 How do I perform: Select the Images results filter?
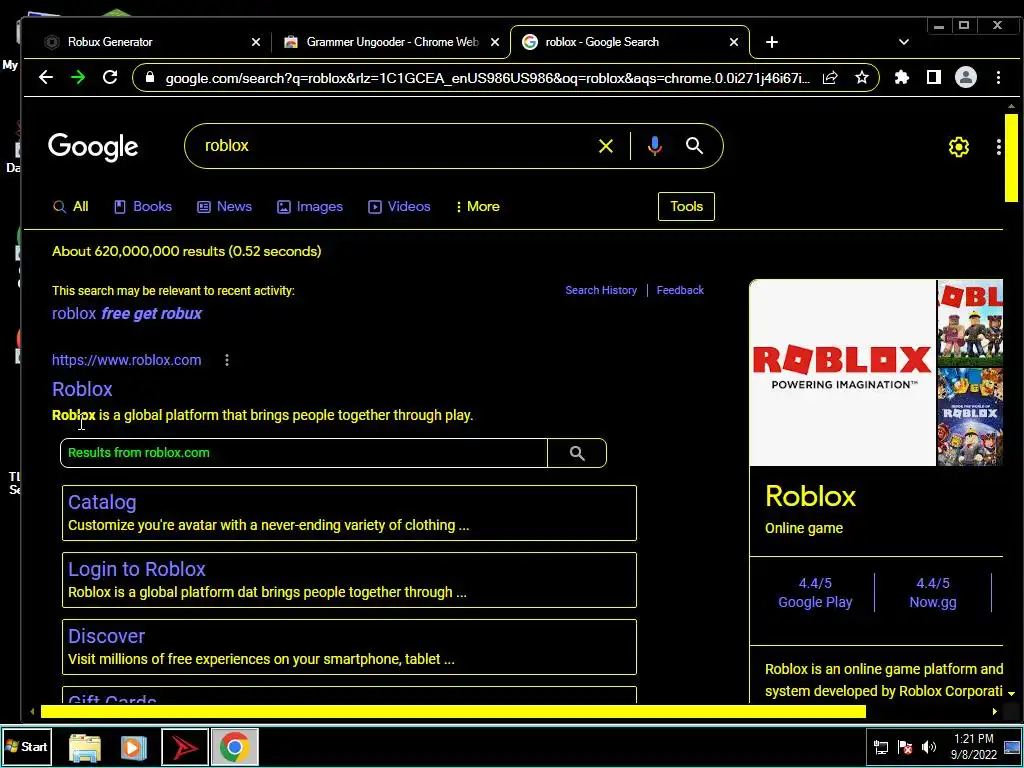tap(310, 207)
